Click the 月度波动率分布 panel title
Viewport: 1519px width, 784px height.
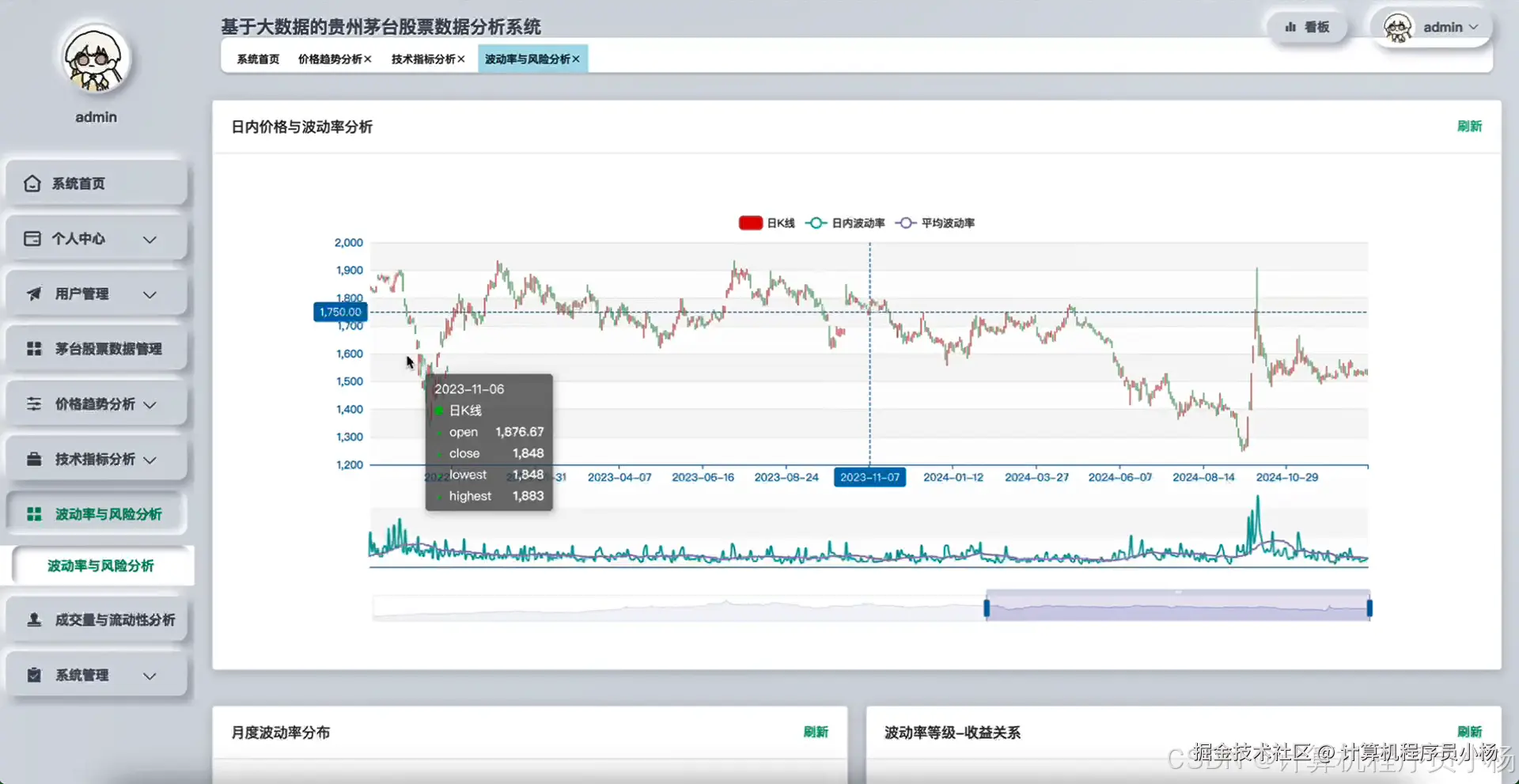tap(281, 733)
